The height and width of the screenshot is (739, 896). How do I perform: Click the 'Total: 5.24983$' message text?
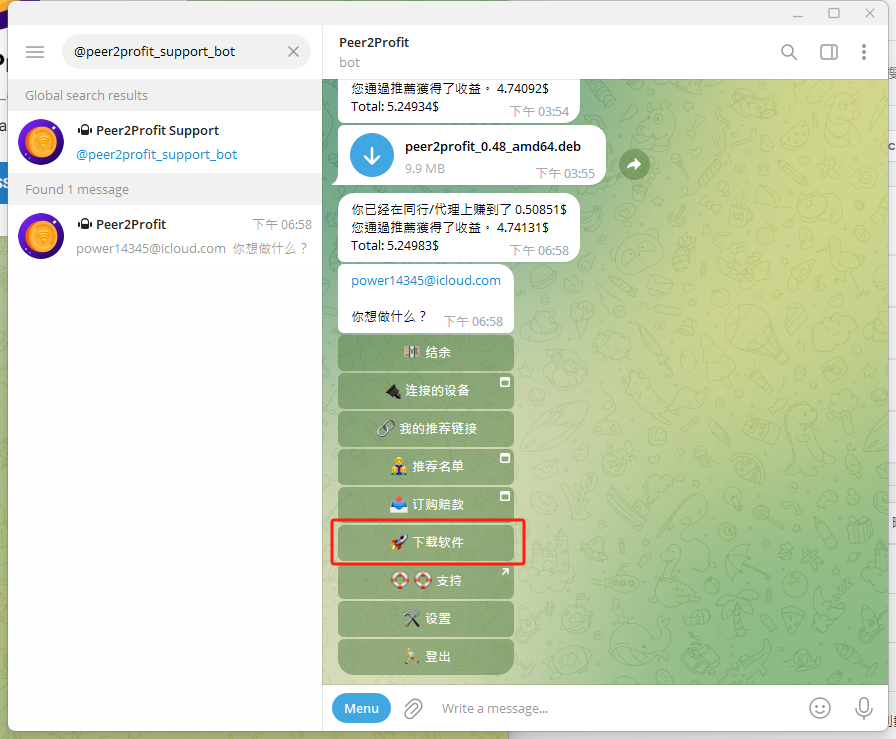395,246
